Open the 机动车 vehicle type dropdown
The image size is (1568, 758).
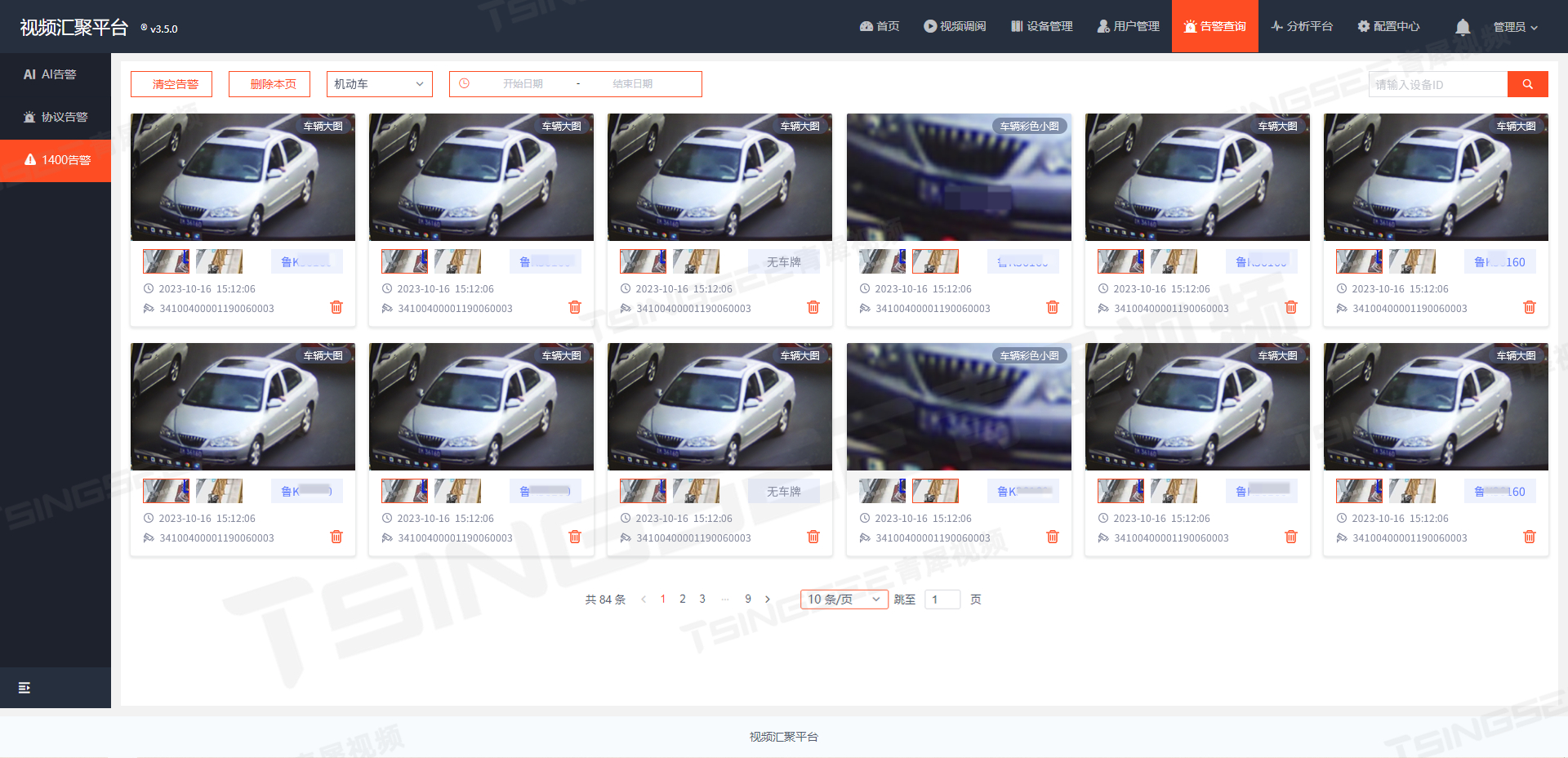(379, 83)
